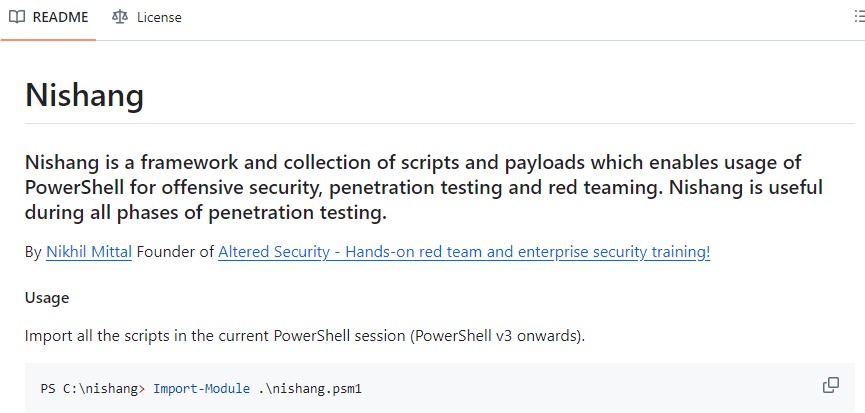
Task: Click the Nishang main heading
Action: click(85, 95)
